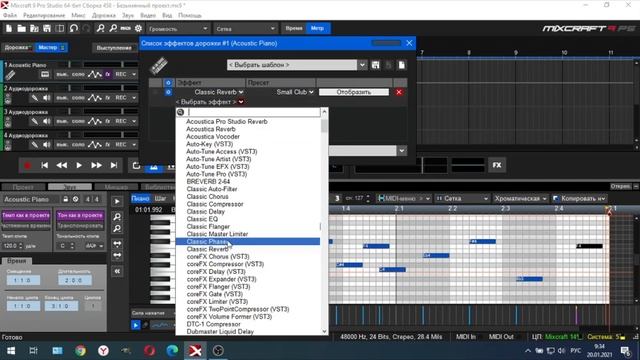Open the Small Club preset dropdown
Viewport: 640px width, 360px height.
click(x=311, y=92)
